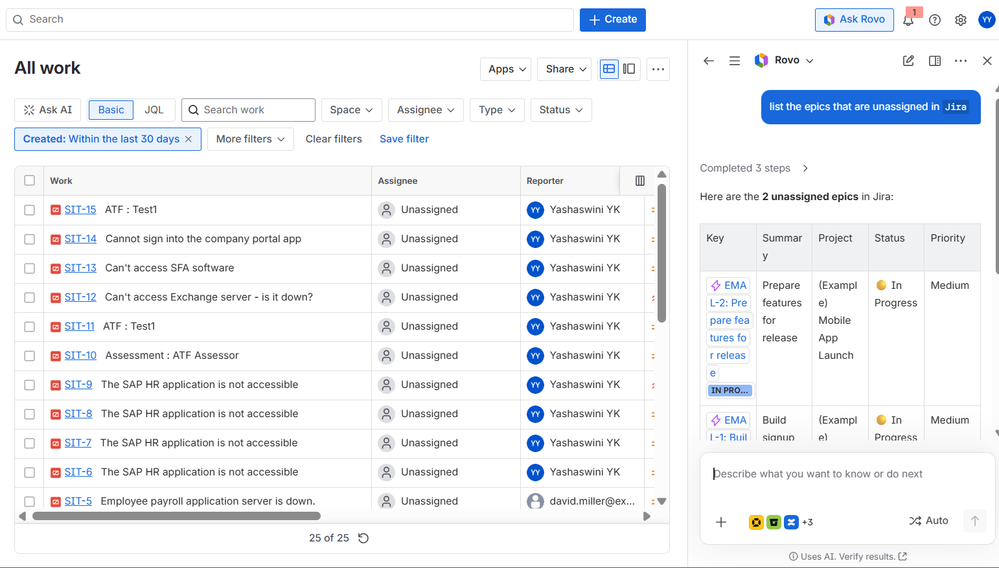
Task: Click the unassigned avatar for SIT-14
Action: coord(386,239)
